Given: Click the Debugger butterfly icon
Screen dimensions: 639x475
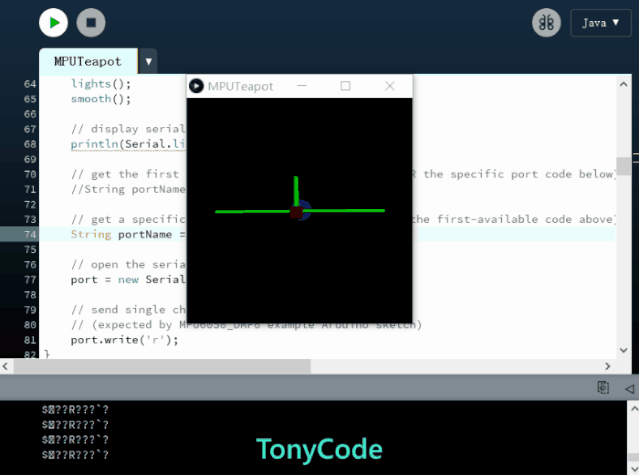Looking at the screenshot, I should 546,23.
